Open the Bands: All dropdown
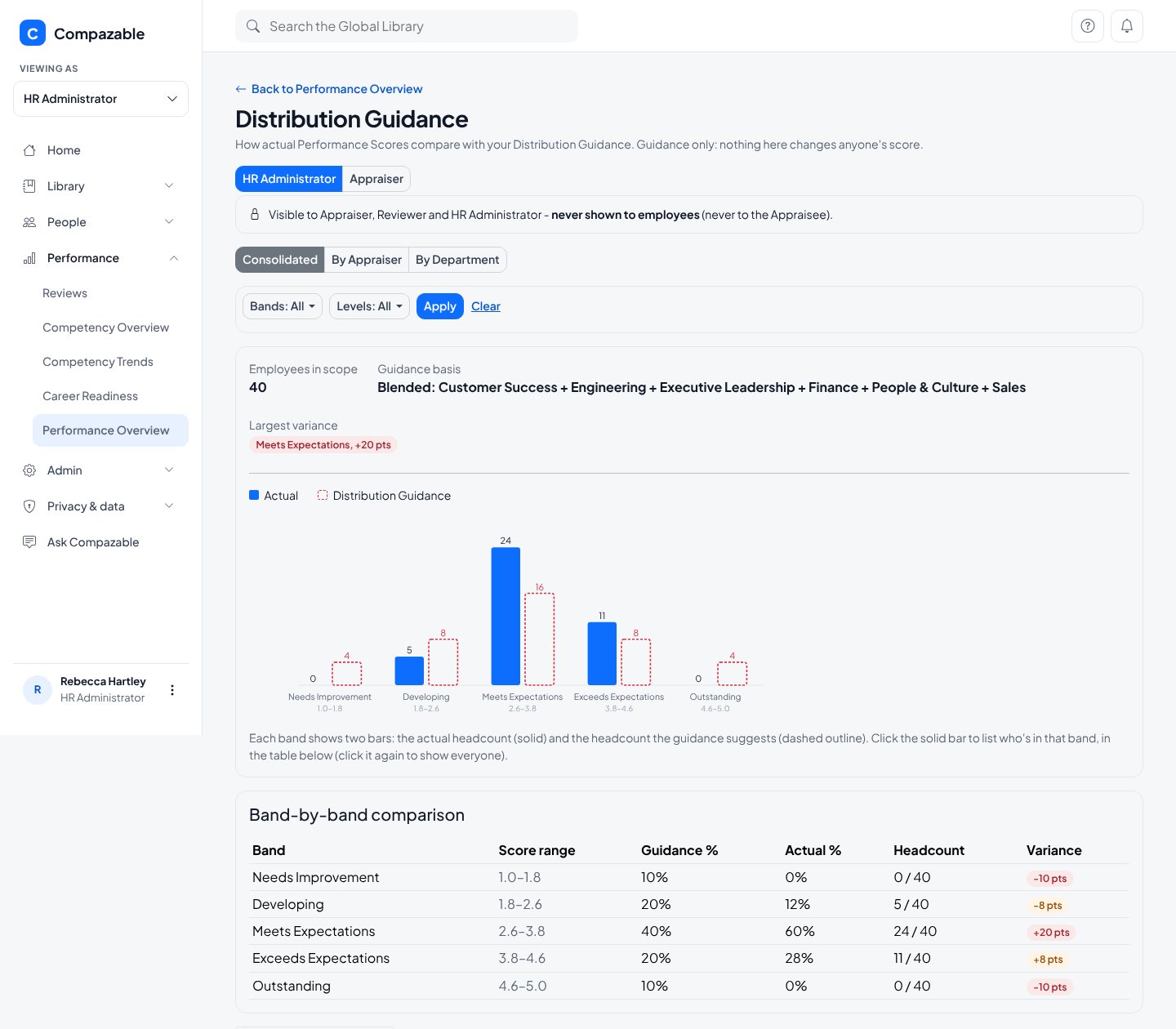This screenshot has width=1176, height=1029. point(283,306)
